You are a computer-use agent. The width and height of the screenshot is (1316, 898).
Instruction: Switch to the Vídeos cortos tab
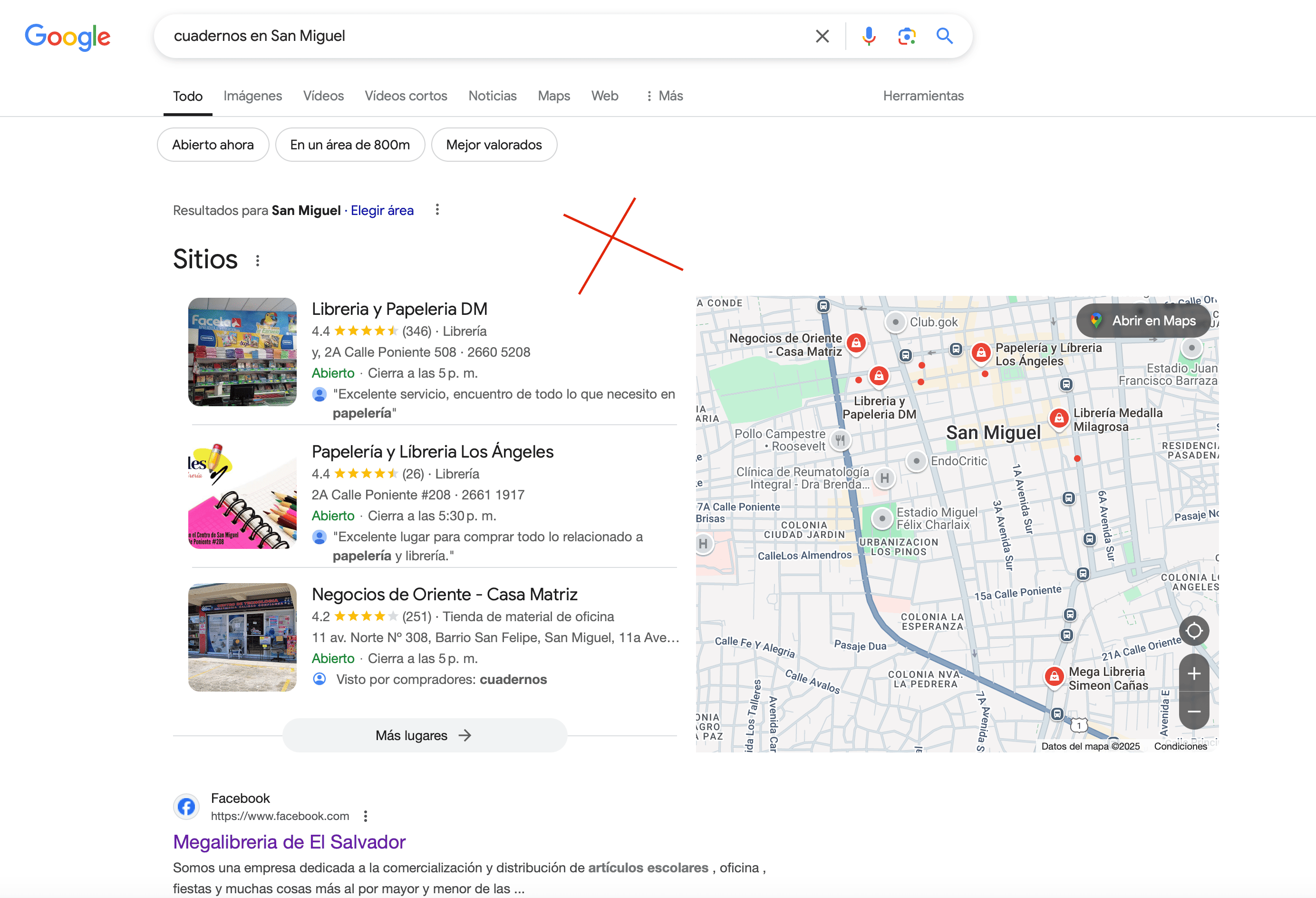pos(406,96)
